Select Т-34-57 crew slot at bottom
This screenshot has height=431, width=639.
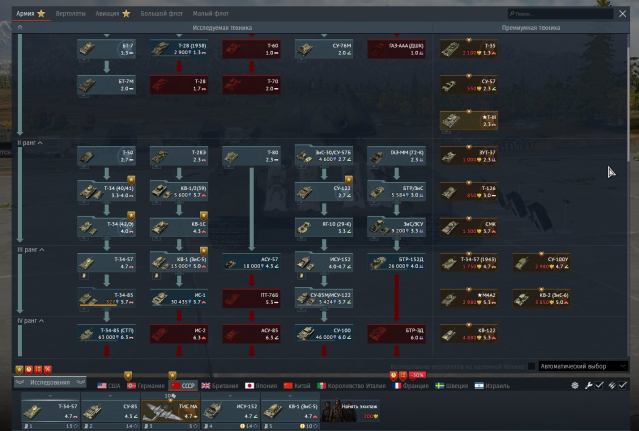click(50, 410)
